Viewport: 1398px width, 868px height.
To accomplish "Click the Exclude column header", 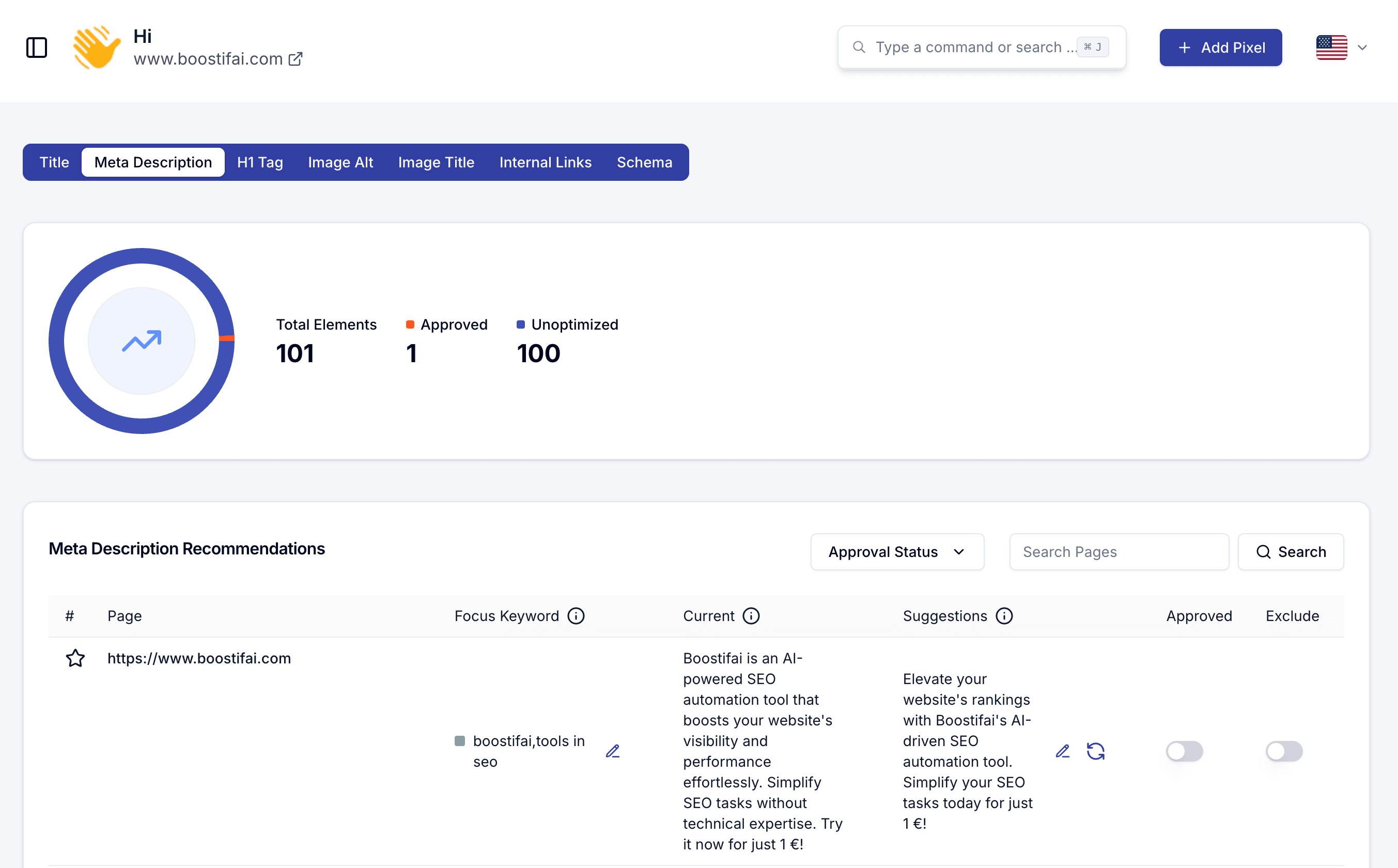I will click(x=1292, y=616).
